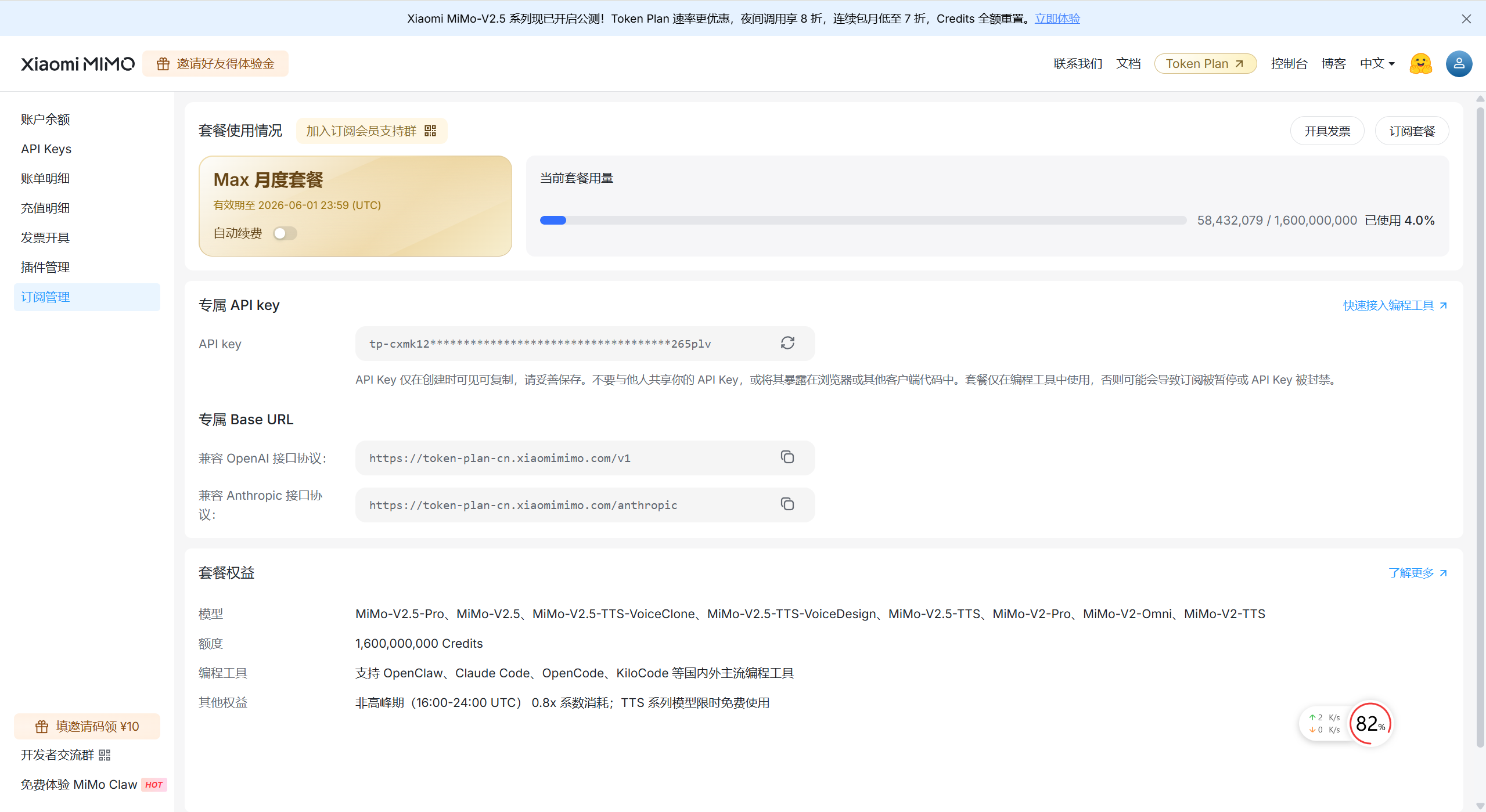Image resolution: width=1486 pixels, height=812 pixels.
Task: Click the gift icon beside 邀请好友得体验金
Action: [x=163, y=64]
